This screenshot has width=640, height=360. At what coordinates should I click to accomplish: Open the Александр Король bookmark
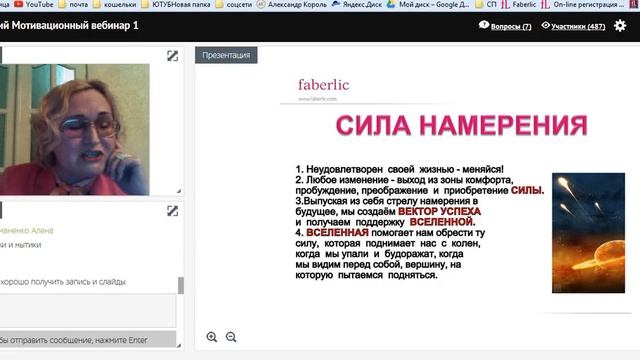(292, 4)
